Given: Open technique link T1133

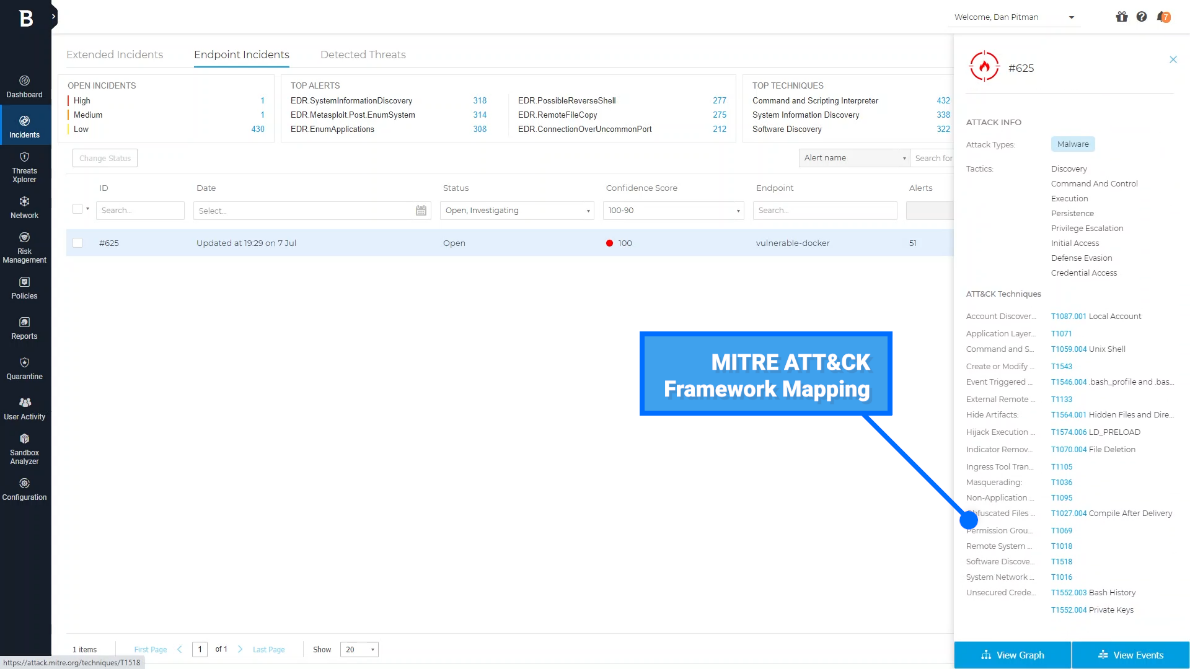Looking at the screenshot, I should click(x=1061, y=399).
